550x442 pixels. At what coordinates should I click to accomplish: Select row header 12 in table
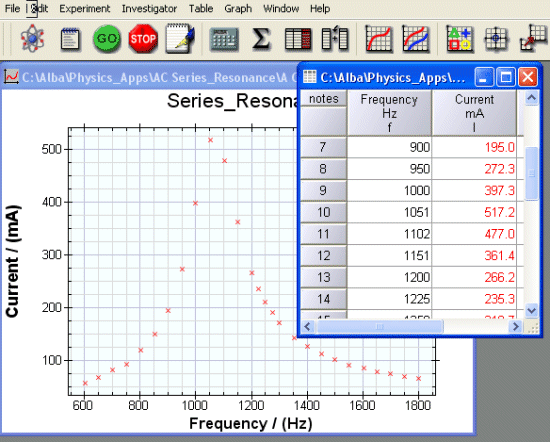[323, 256]
